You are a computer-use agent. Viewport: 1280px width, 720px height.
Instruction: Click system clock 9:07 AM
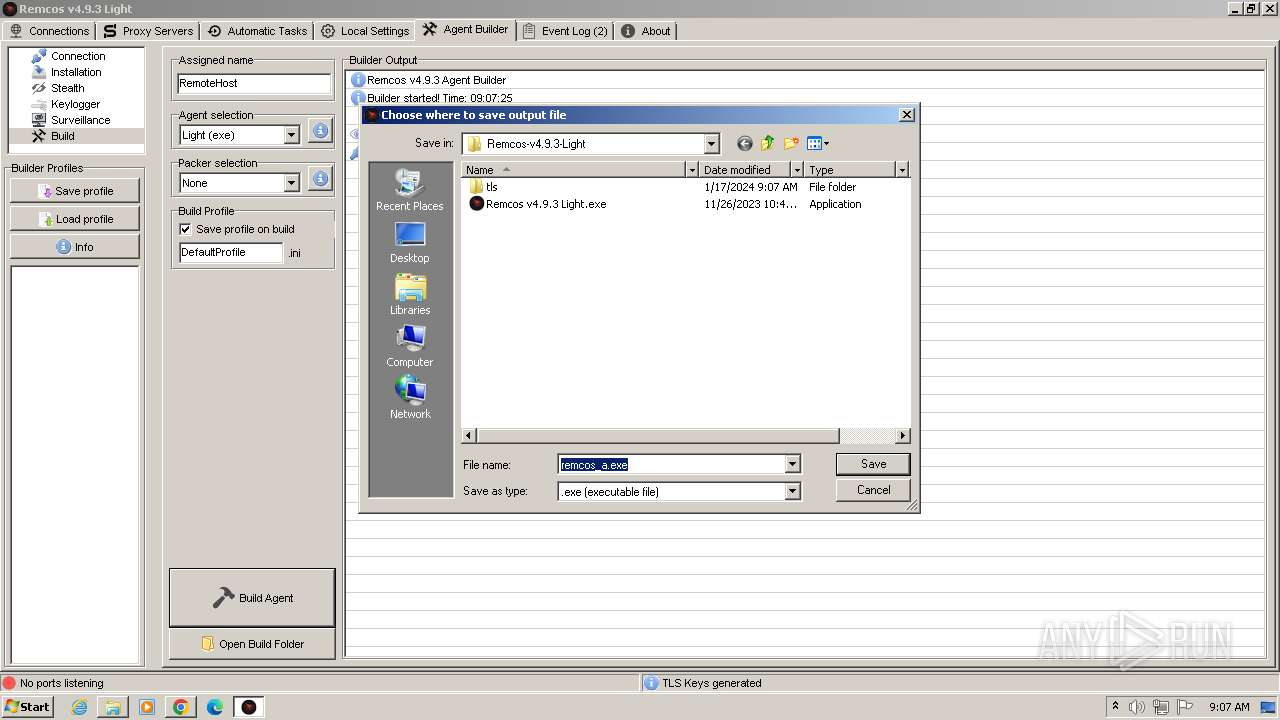pyautogui.click(x=1229, y=707)
